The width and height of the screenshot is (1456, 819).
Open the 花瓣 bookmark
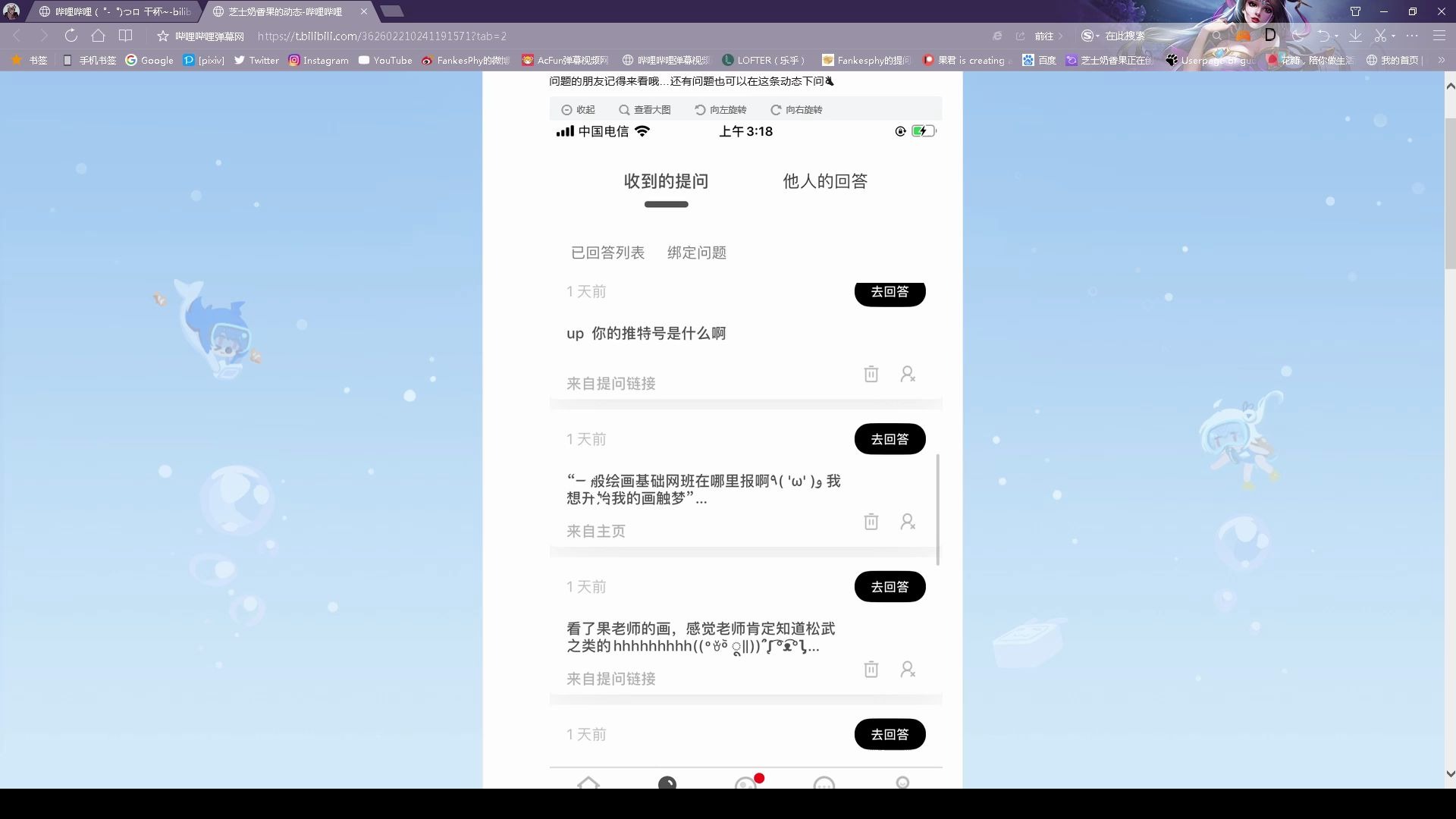[1310, 60]
